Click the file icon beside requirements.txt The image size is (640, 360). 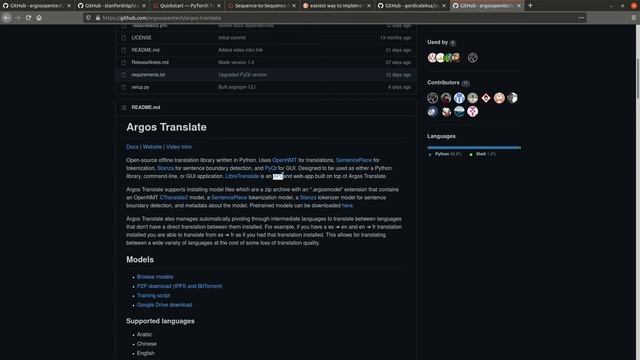click(124, 75)
